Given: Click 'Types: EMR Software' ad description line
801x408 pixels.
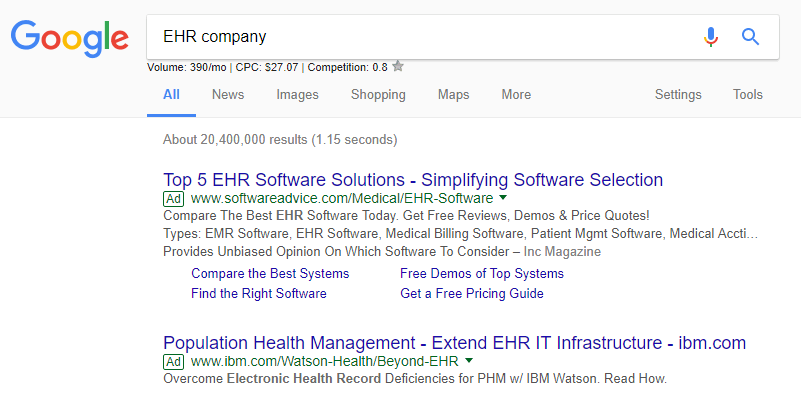Looking at the screenshot, I should [461, 234].
